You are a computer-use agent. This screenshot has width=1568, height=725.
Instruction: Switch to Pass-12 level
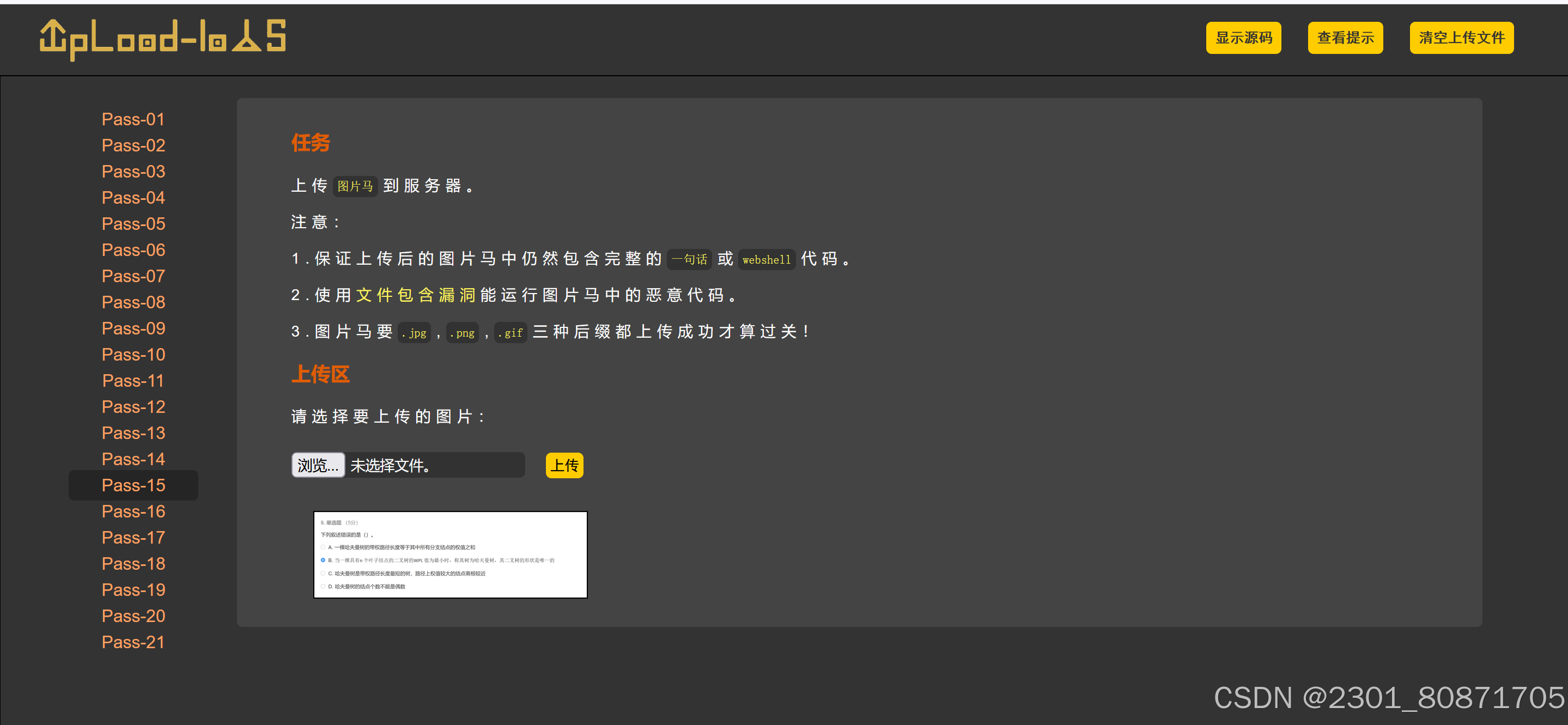coord(133,407)
